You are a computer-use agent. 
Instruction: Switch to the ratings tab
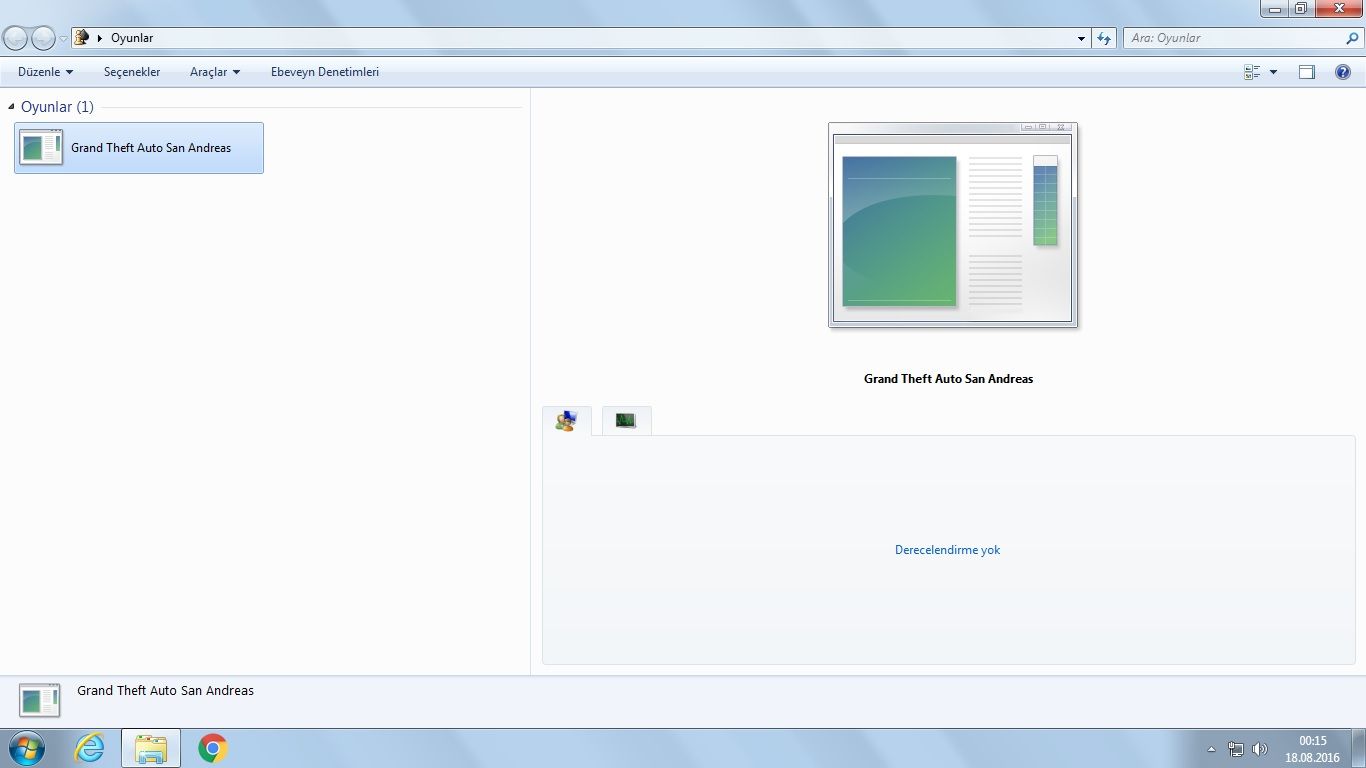pyautogui.click(x=567, y=421)
